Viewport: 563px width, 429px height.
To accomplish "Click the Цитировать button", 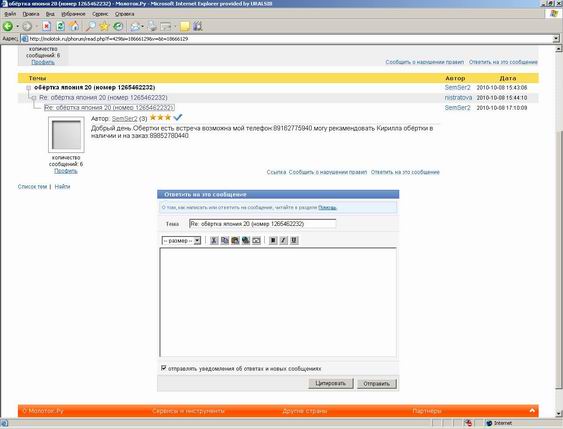I will 330,383.
